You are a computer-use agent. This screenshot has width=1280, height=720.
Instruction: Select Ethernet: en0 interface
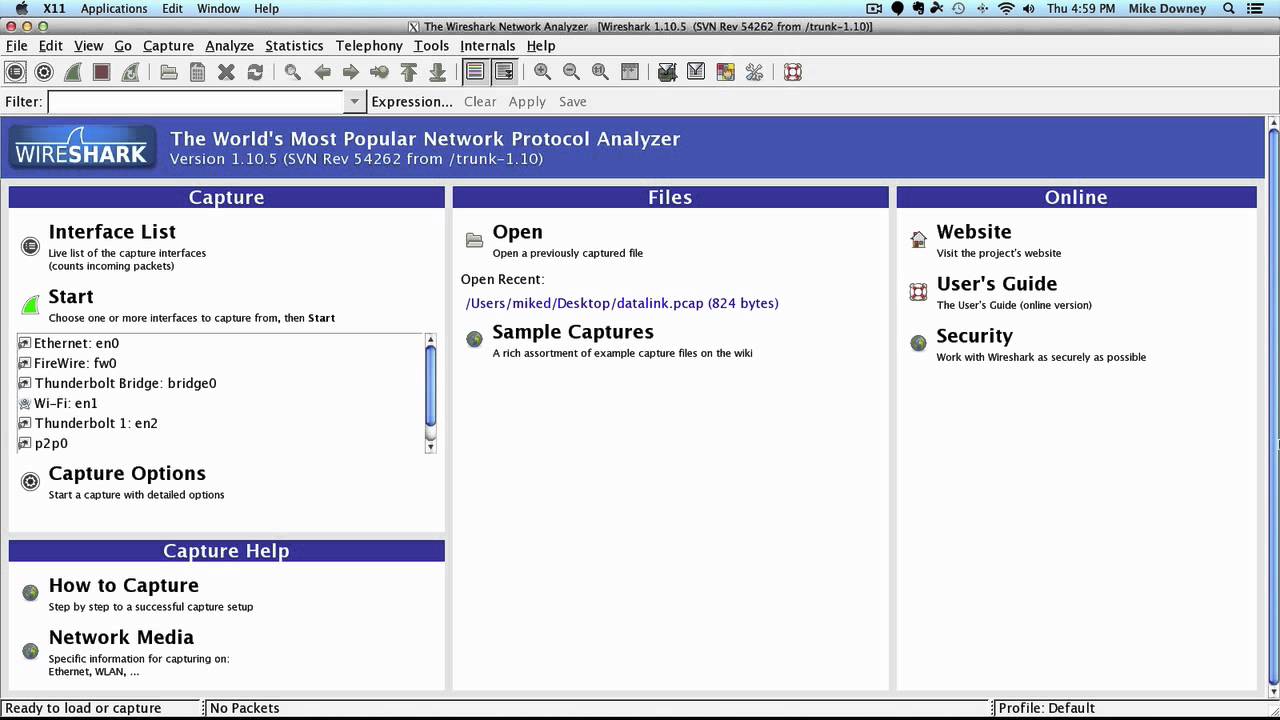click(76, 343)
